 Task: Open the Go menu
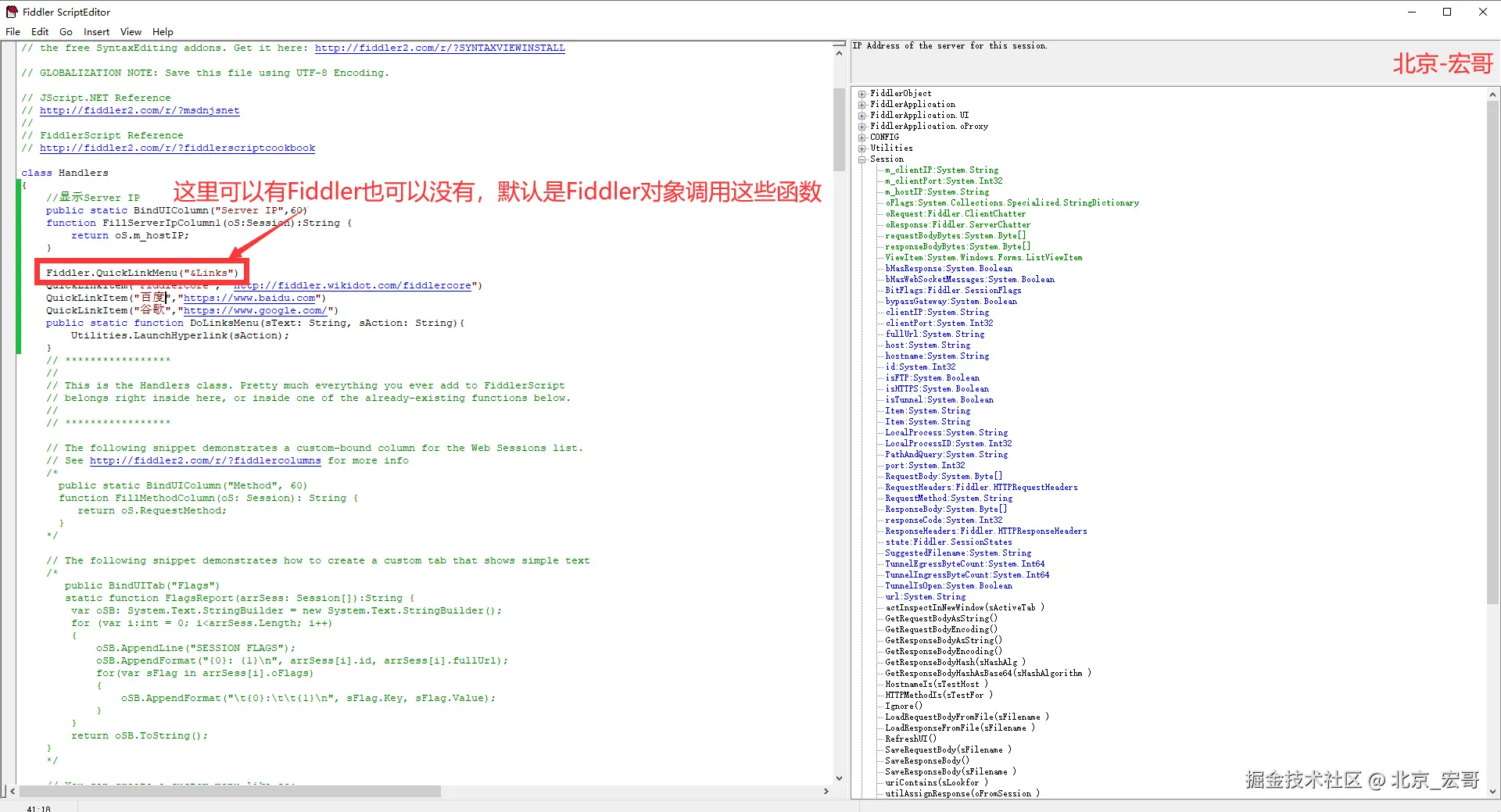66,32
